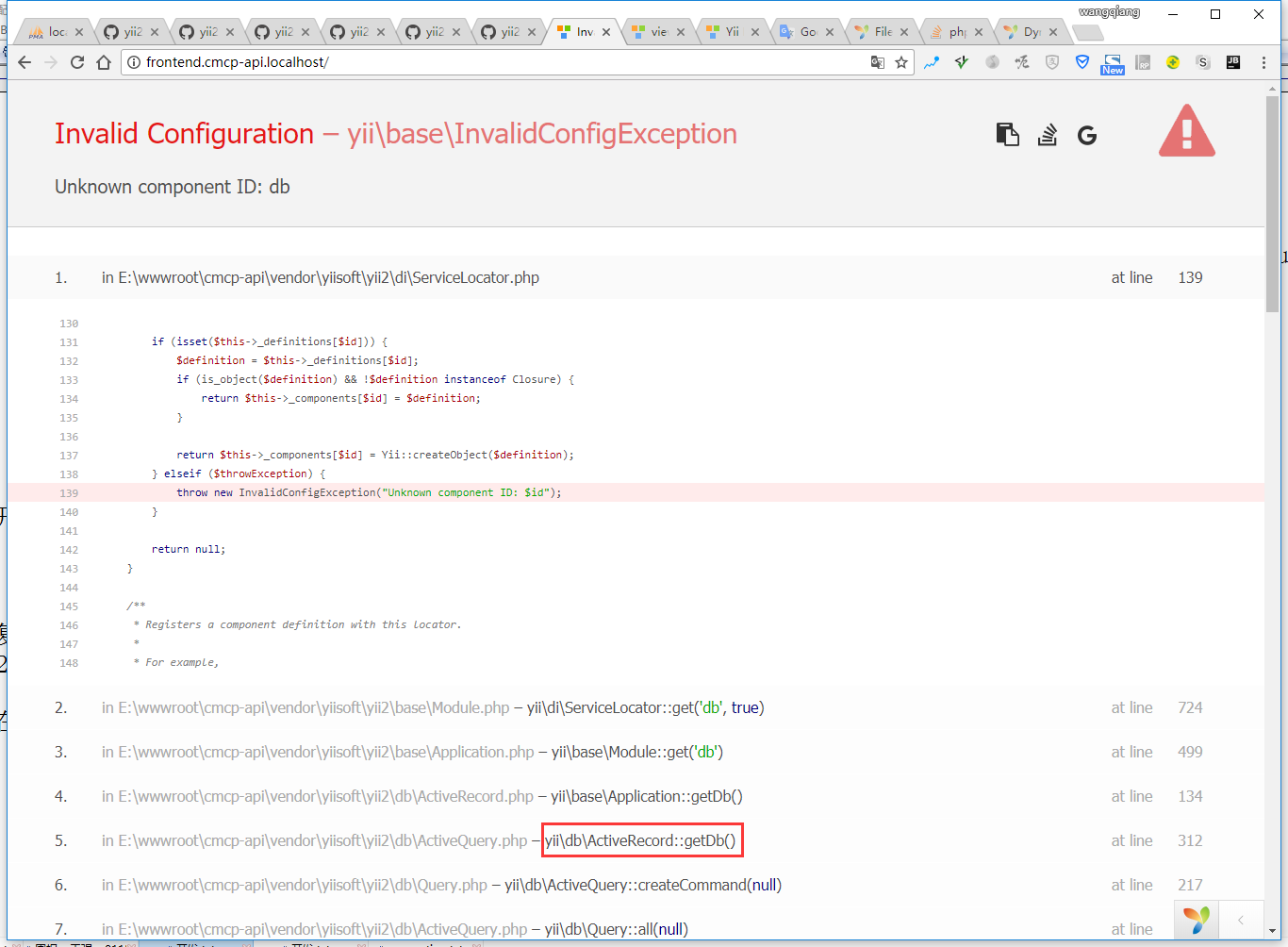The height and width of the screenshot is (947, 1288).
Task: Expand stack frame 5 ActiveQuery.php
Action: (314, 840)
